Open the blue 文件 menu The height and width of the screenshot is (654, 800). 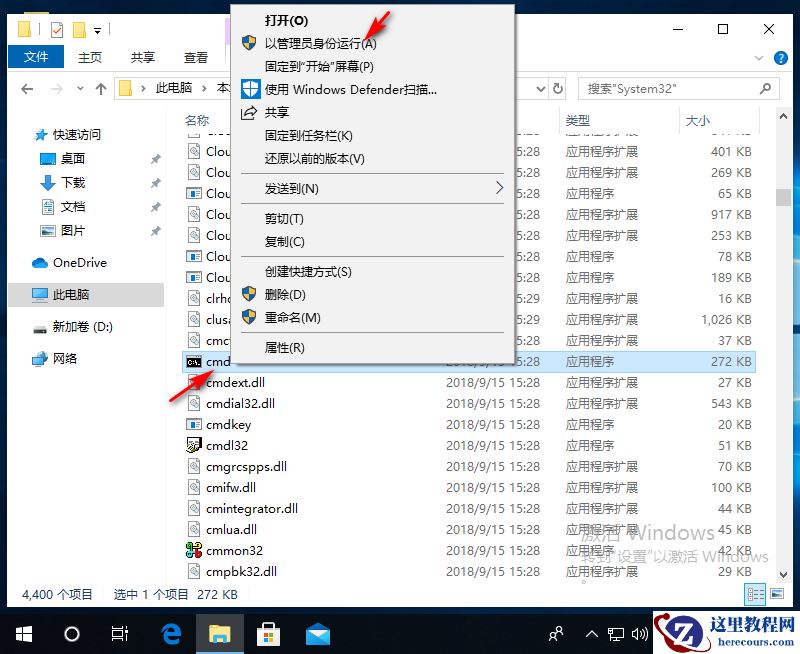35,57
